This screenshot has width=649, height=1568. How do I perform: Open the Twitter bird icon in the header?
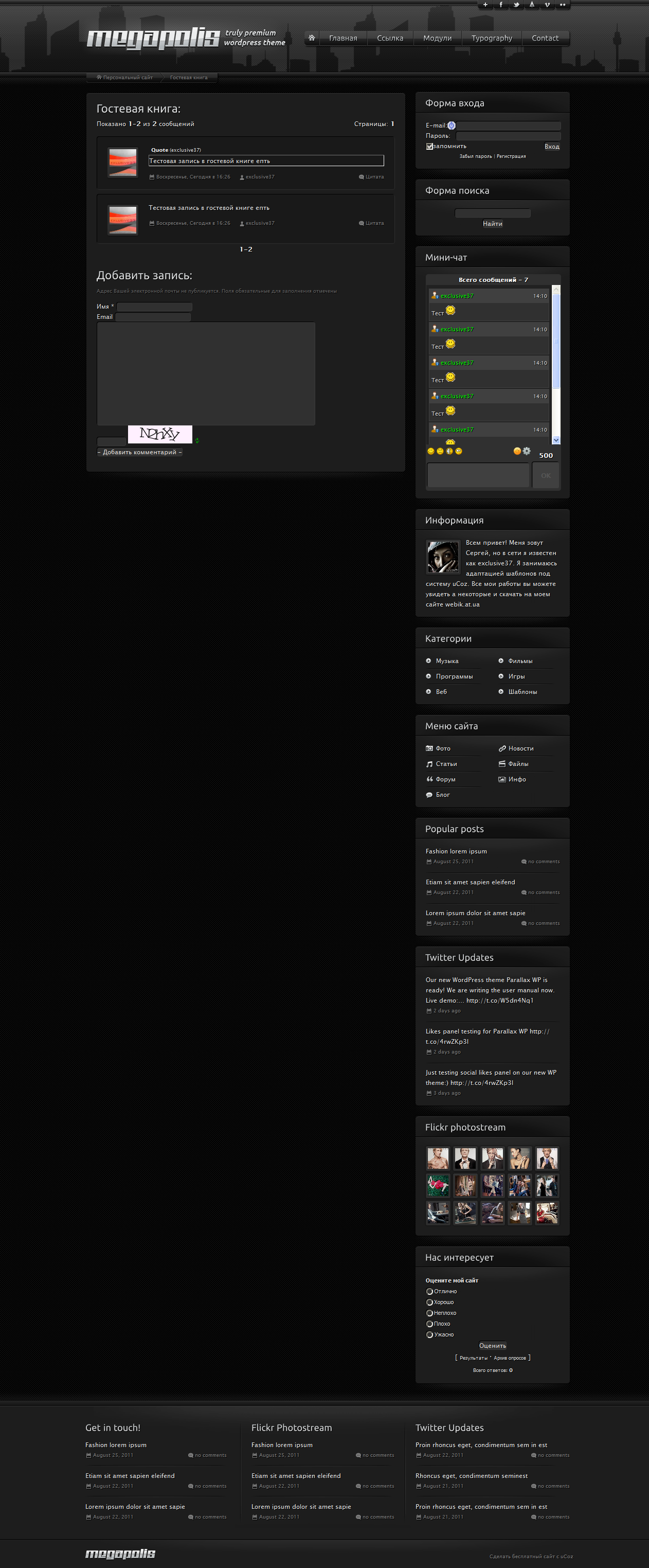pos(516,4)
